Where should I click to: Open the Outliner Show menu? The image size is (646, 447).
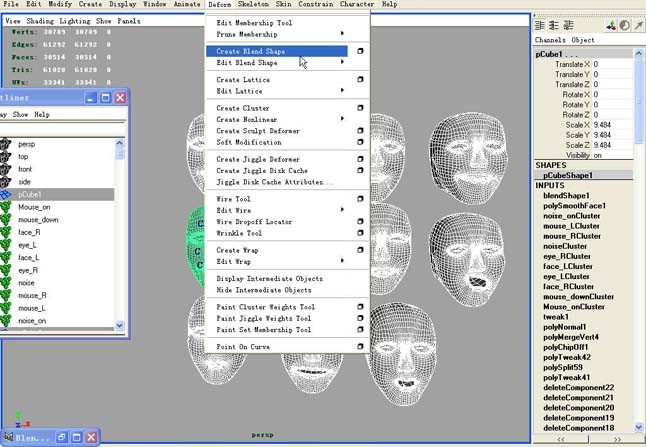(20, 115)
